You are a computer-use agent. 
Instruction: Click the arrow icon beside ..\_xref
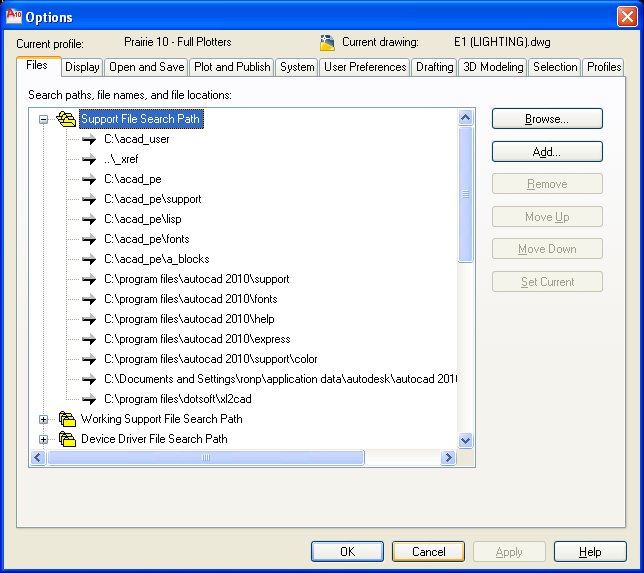coord(89,159)
